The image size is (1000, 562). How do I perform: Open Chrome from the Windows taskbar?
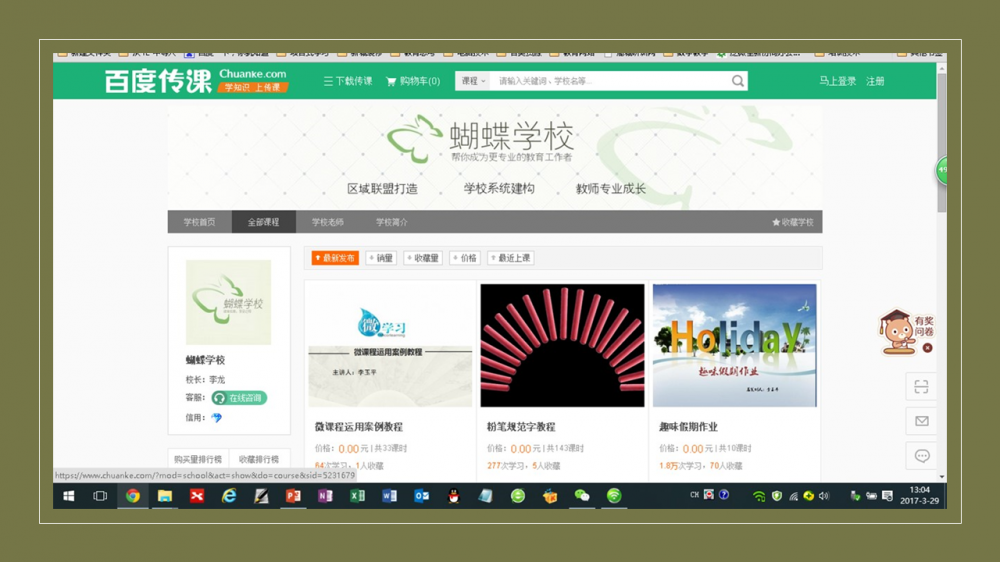pos(132,496)
